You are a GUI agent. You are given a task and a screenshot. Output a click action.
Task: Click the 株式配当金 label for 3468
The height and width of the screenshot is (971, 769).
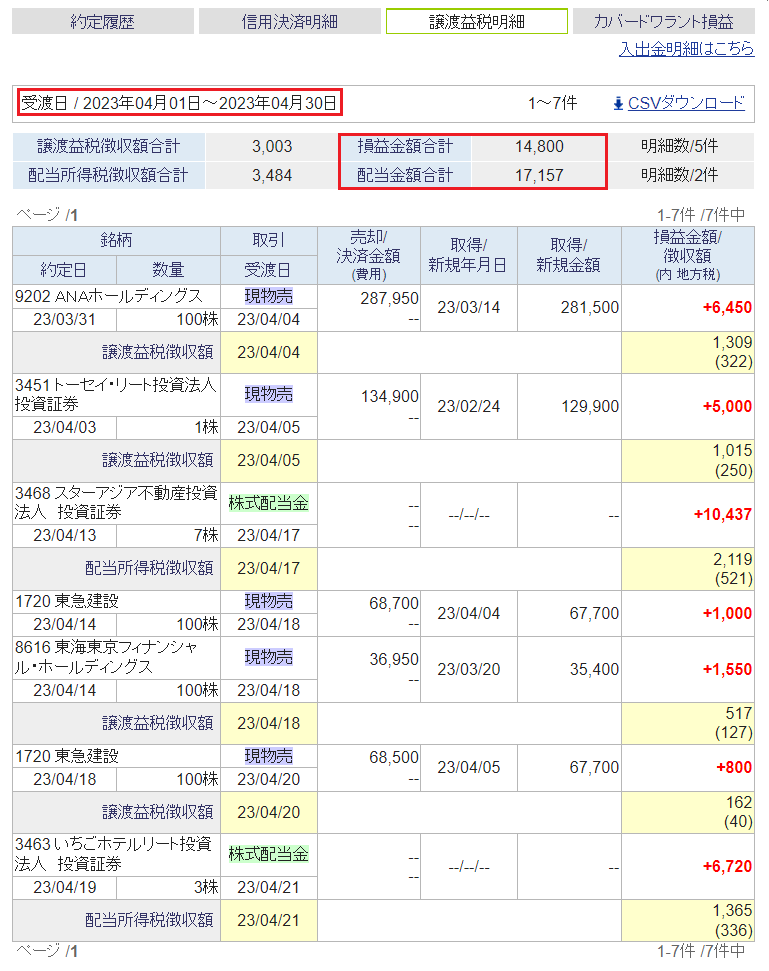pos(269,503)
